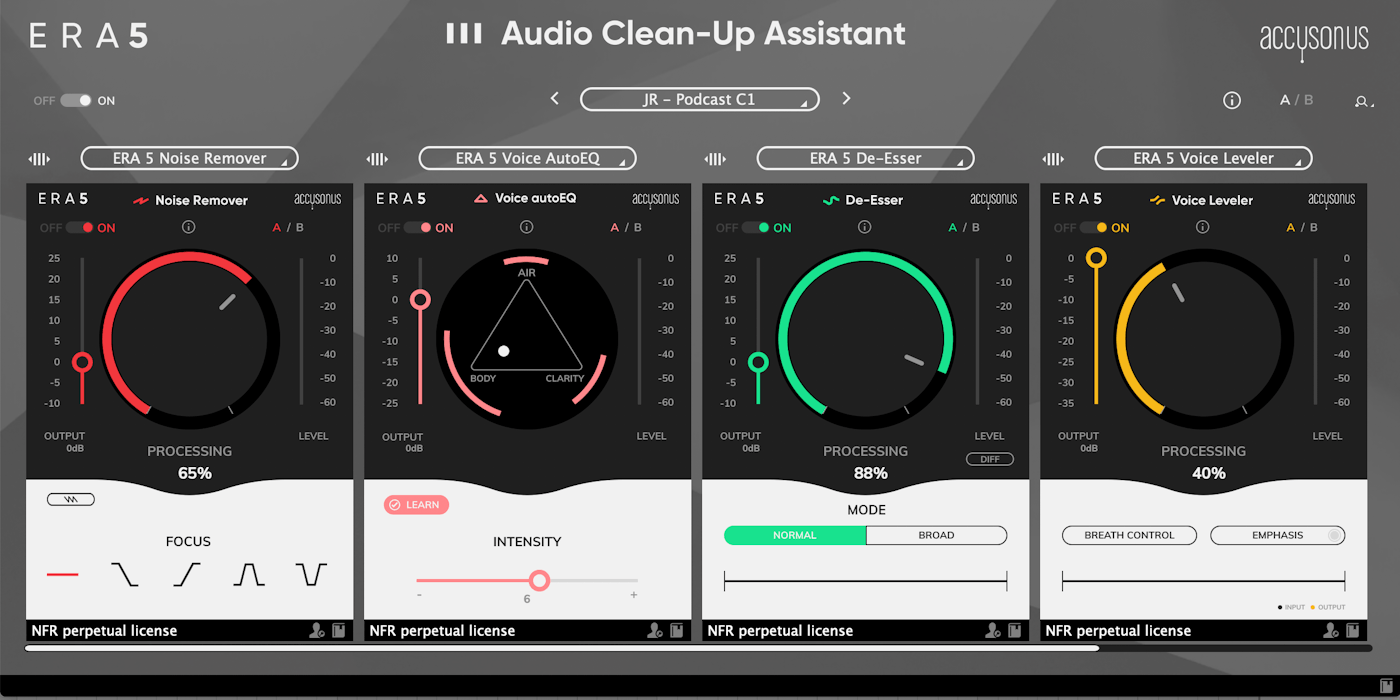The width and height of the screenshot is (1400, 700).
Task: Open info icon in Voice Leveler panel
Action: point(1203,228)
